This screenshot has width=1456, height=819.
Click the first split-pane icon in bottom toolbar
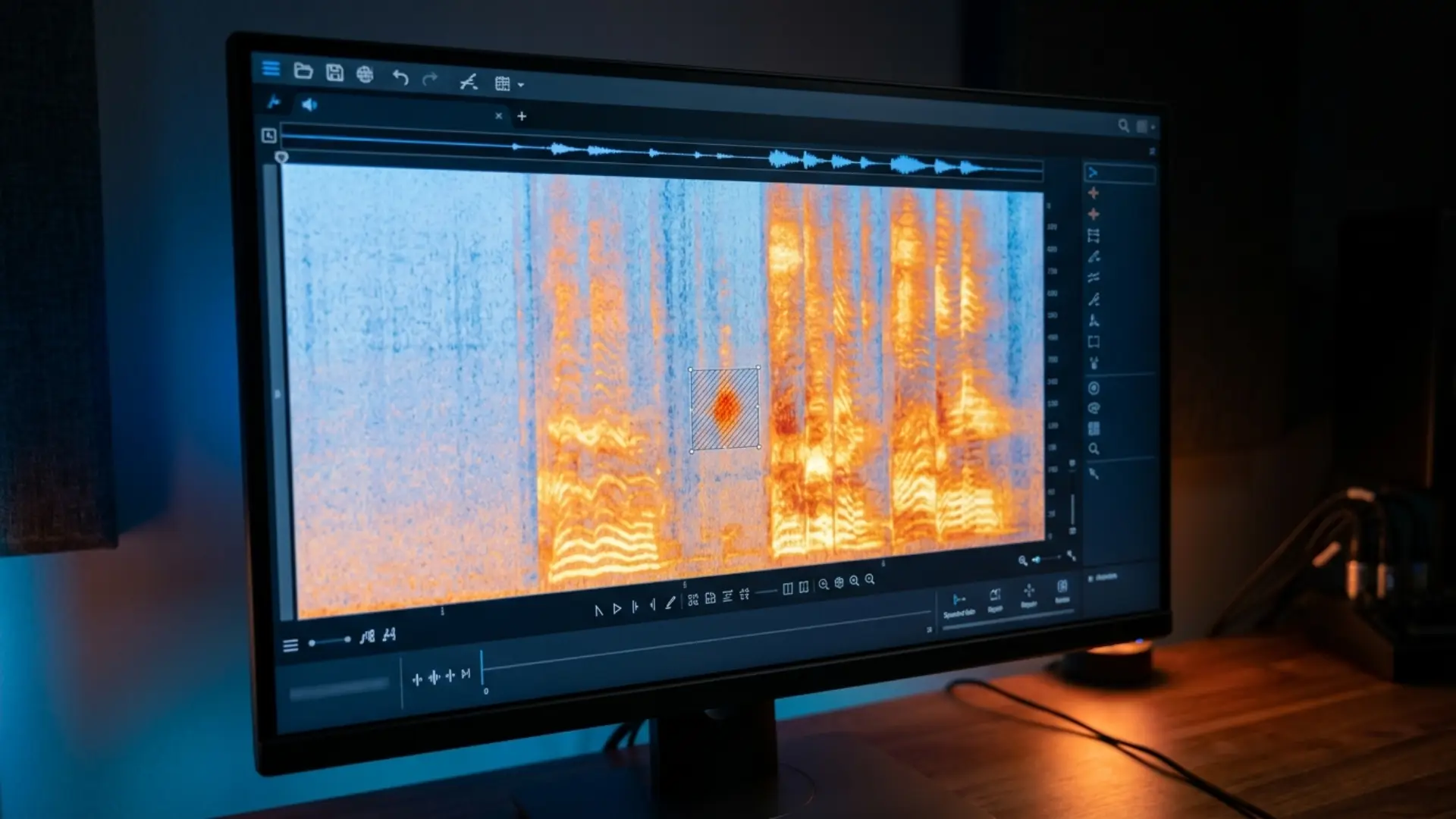787,588
